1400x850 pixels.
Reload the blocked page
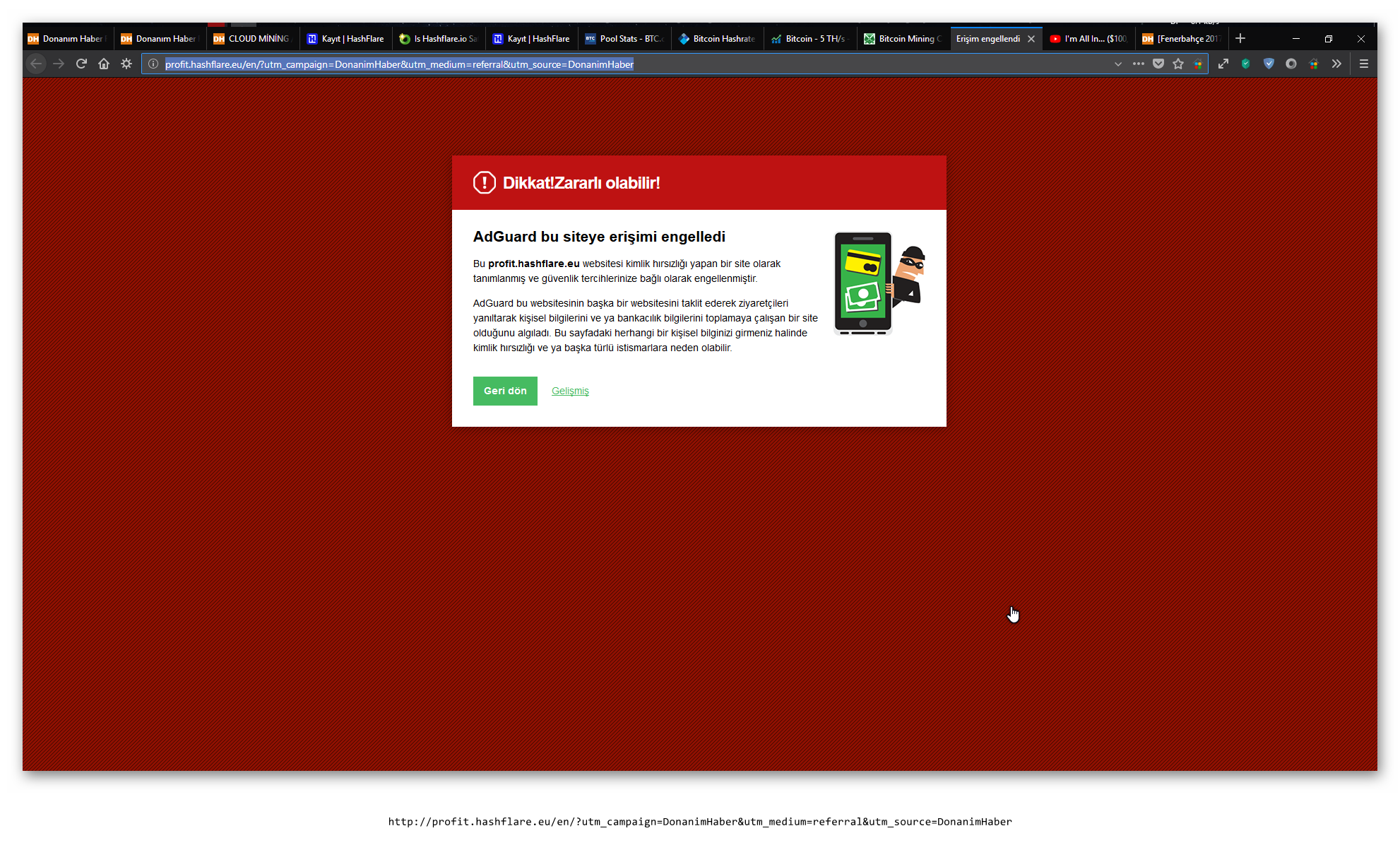(81, 64)
